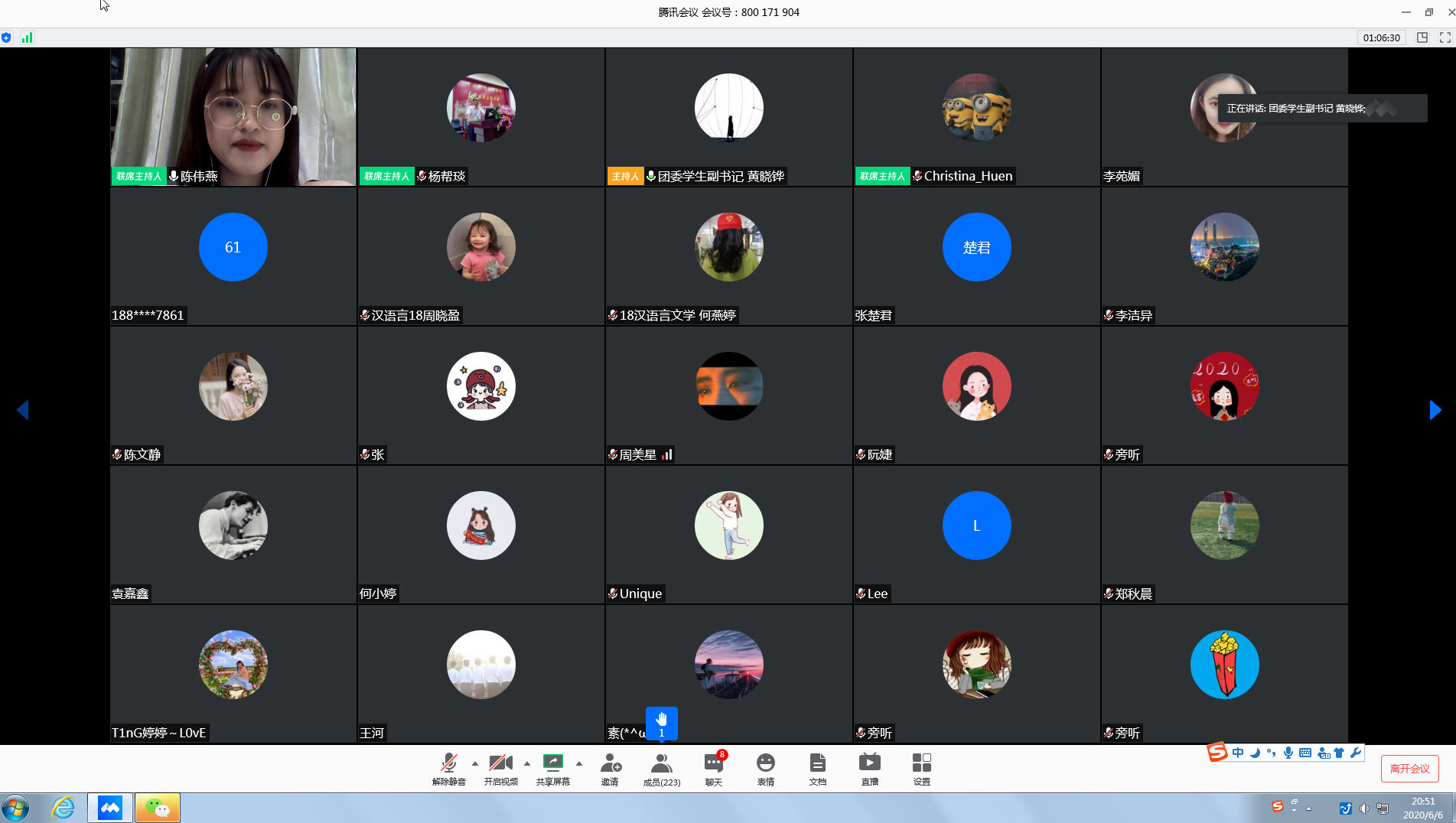Expand audio options arrow beside 解除静音
Image resolution: width=1456 pixels, height=823 pixels.
(x=475, y=763)
